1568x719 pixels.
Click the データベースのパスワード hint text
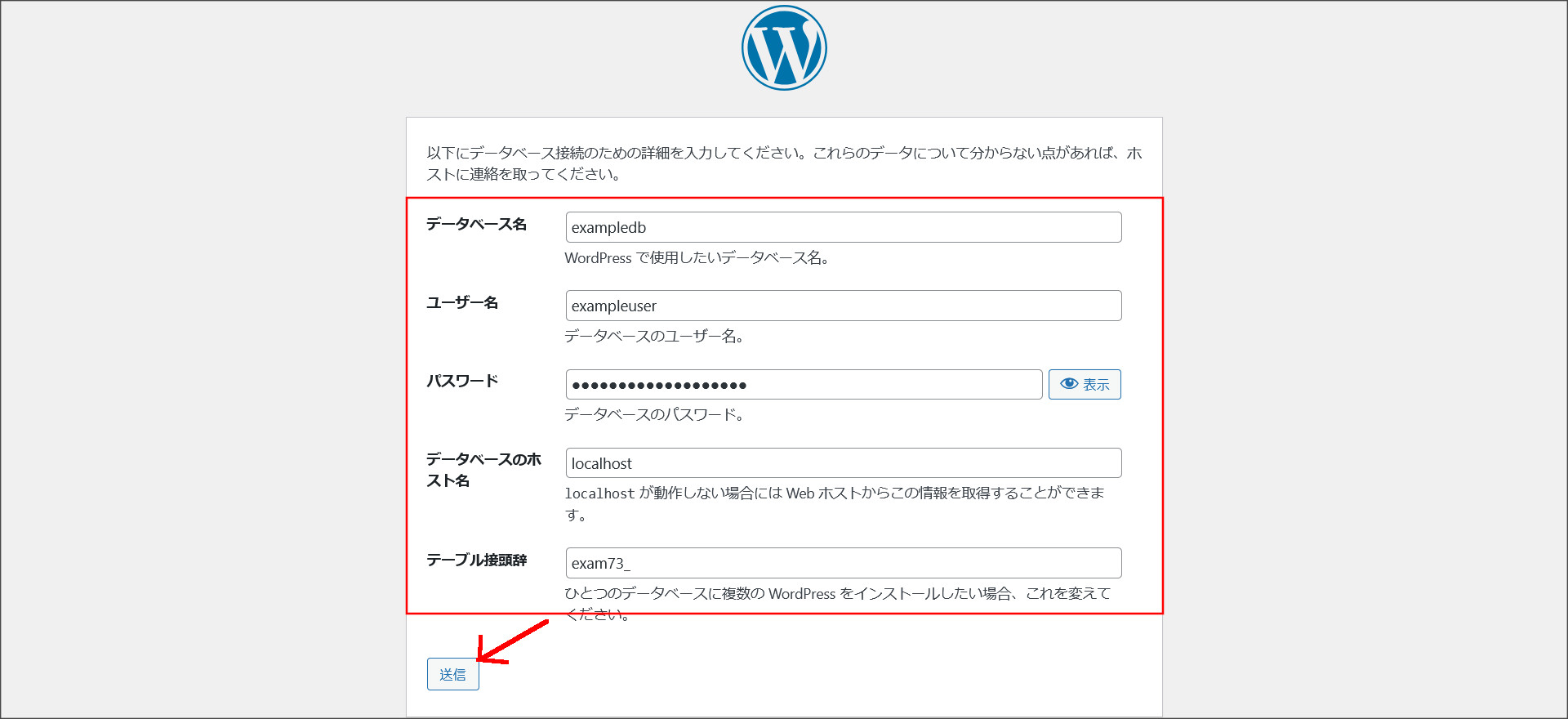[653, 415]
